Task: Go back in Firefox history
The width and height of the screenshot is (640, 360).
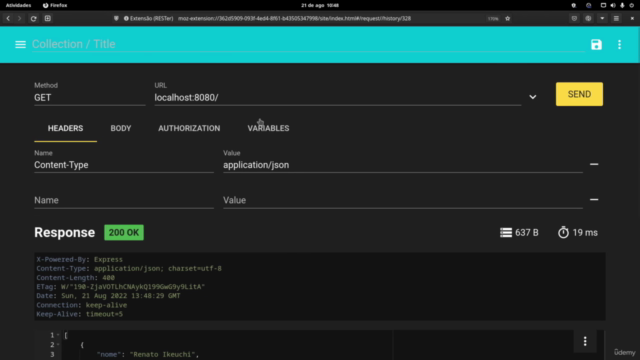Action: pos(8,18)
